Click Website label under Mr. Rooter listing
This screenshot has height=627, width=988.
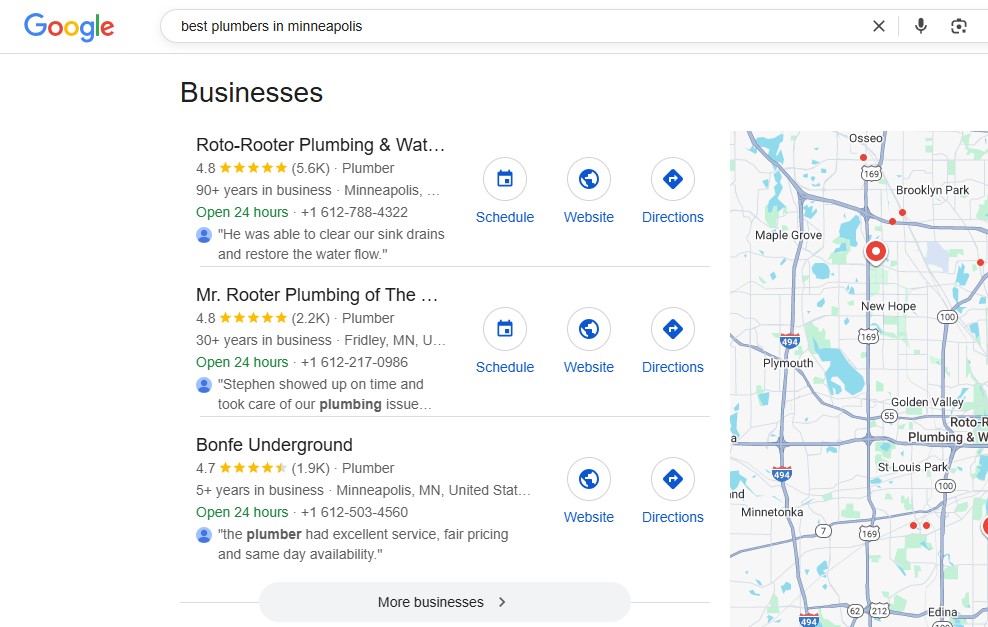[589, 367]
